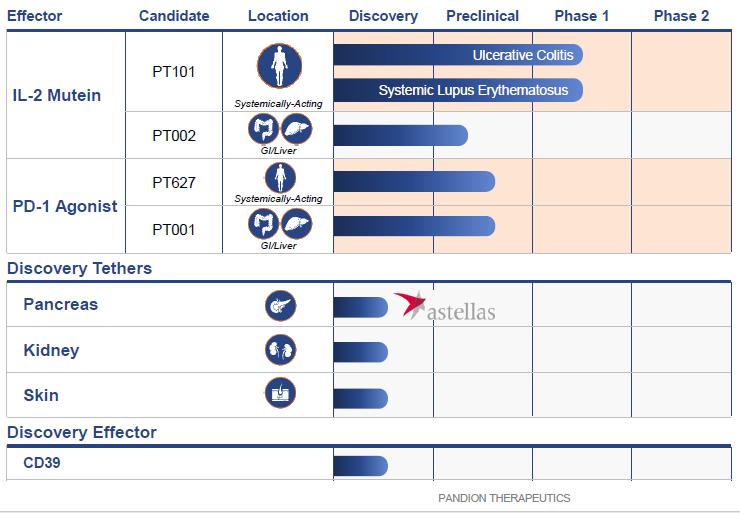Click the Kidney organ icon
Image resolution: width=740 pixels, height=513 pixels.
pyautogui.click(x=280, y=350)
